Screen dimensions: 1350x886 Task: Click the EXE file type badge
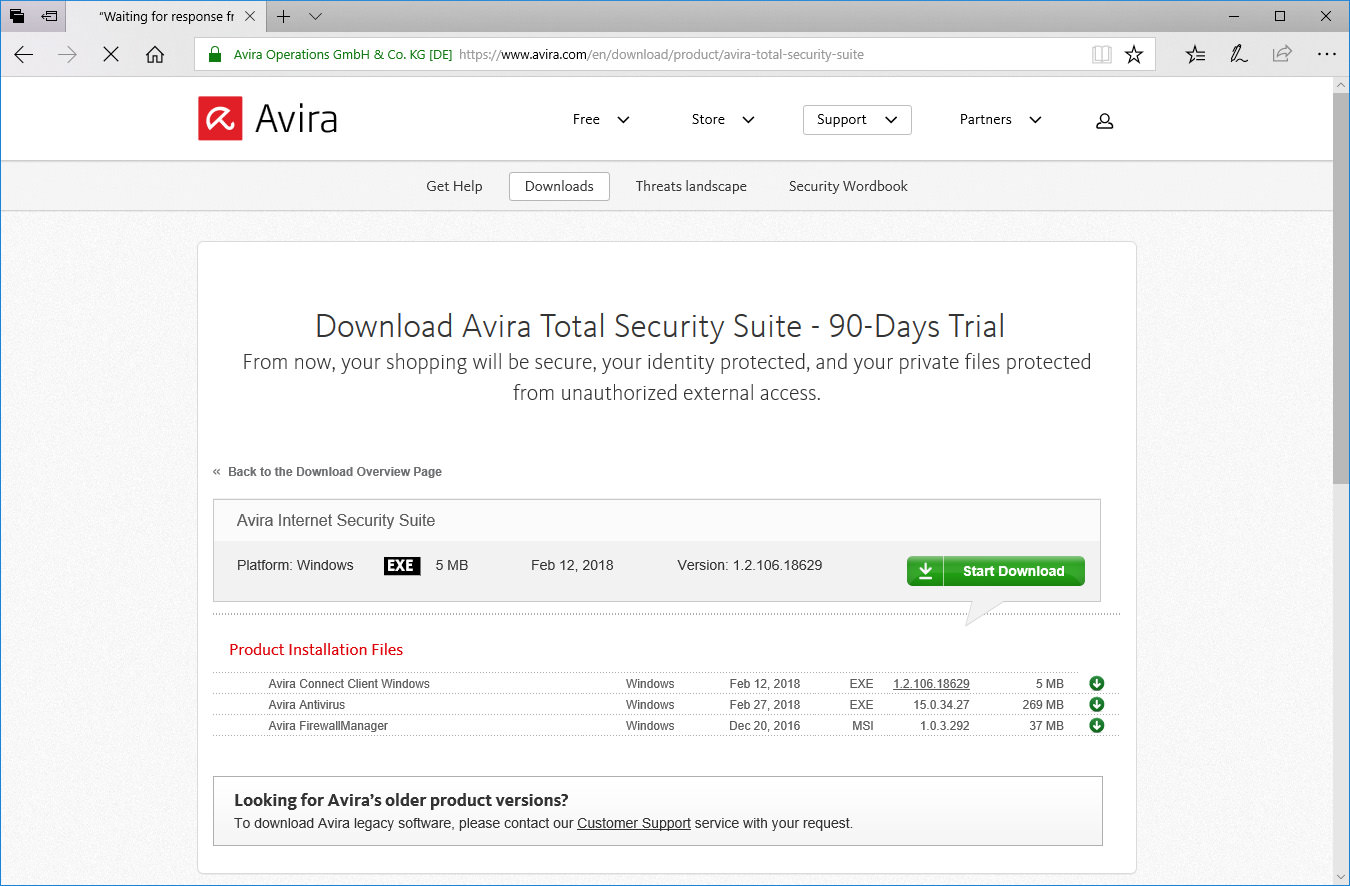[402, 566]
